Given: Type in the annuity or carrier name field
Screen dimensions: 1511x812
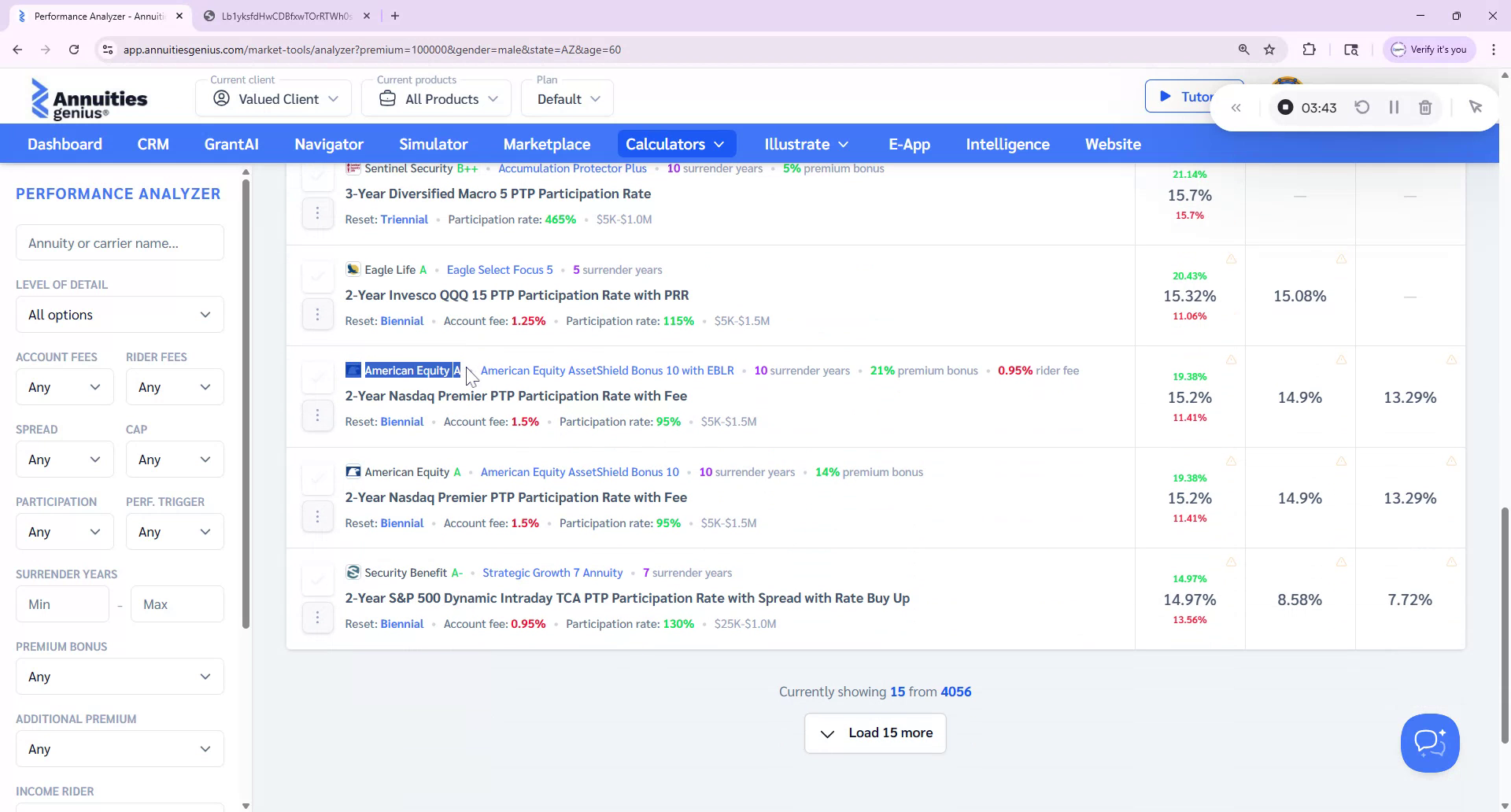Looking at the screenshot, I should (x=119, y=242).
